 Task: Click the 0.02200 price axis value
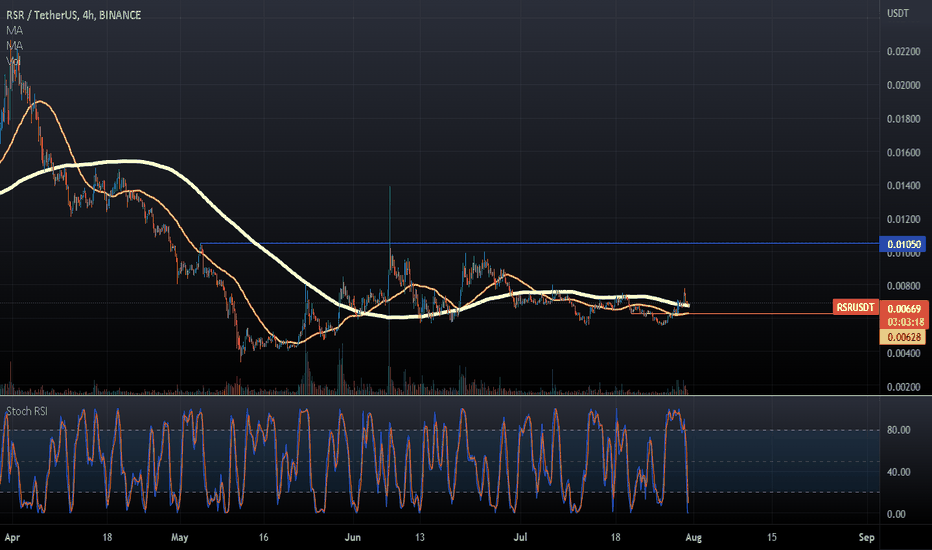point(903,52)
